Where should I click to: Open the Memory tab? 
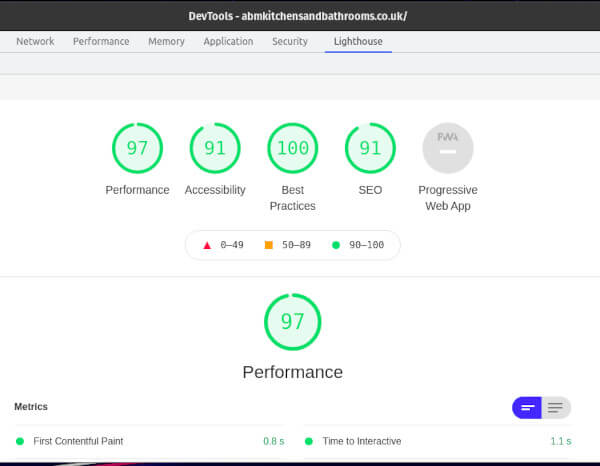[x=166, y=41]
